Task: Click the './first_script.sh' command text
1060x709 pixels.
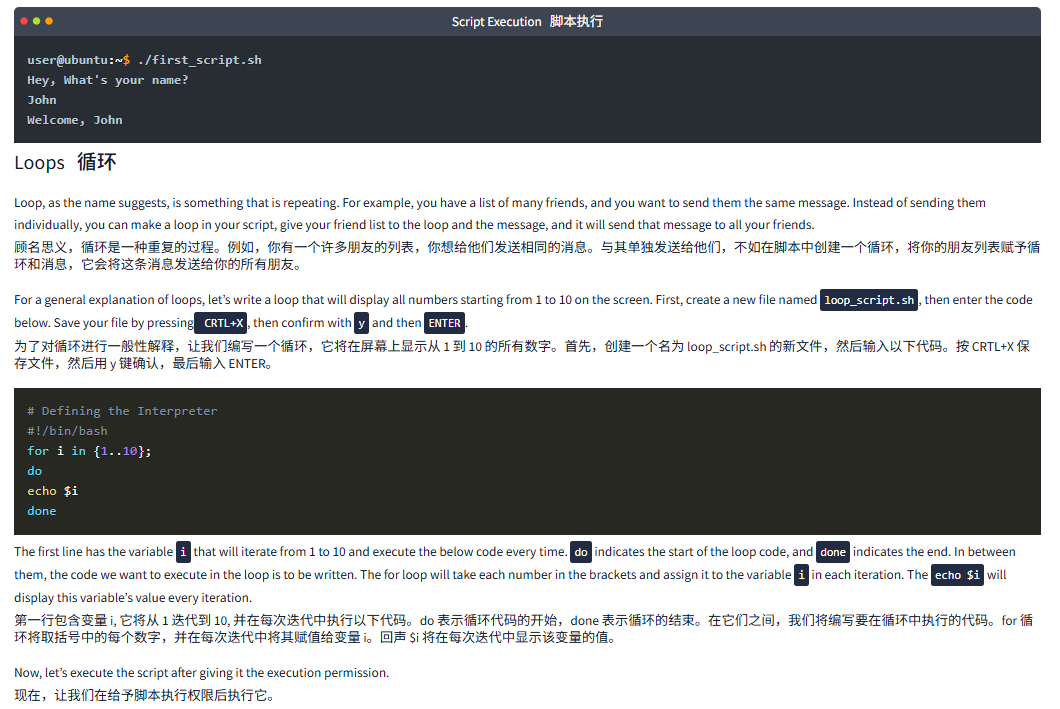Action: [x=199, y=60]
